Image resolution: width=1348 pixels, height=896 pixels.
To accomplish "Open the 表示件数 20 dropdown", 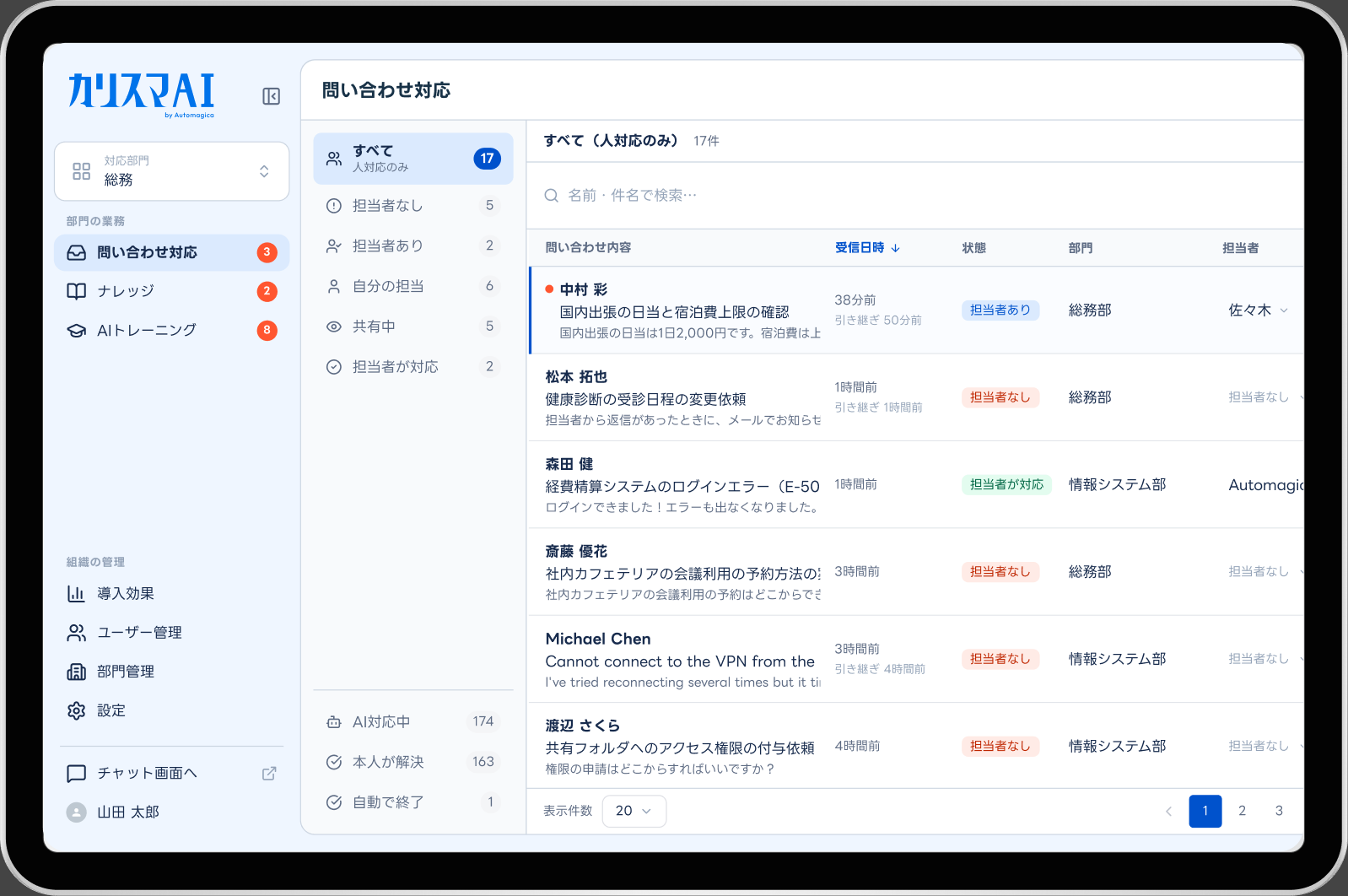I will click(634, 811).
